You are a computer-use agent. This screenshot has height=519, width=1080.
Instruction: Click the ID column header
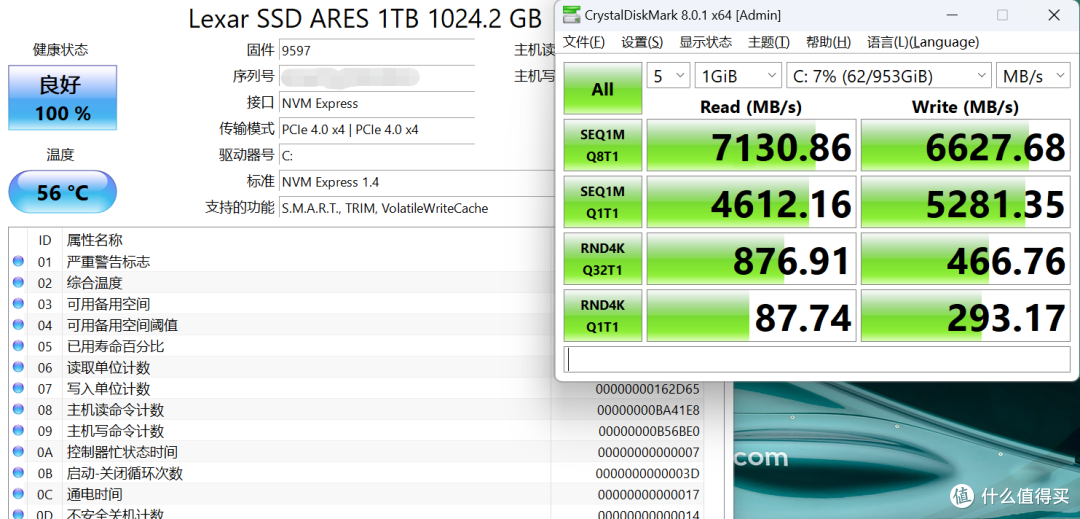tap(45, 240)
